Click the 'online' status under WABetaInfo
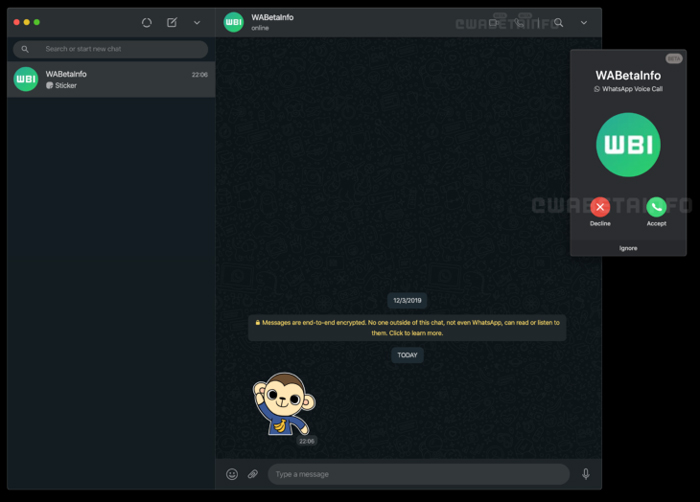The width and height of the screenshot is (700, 502). [x=260, y=28]
